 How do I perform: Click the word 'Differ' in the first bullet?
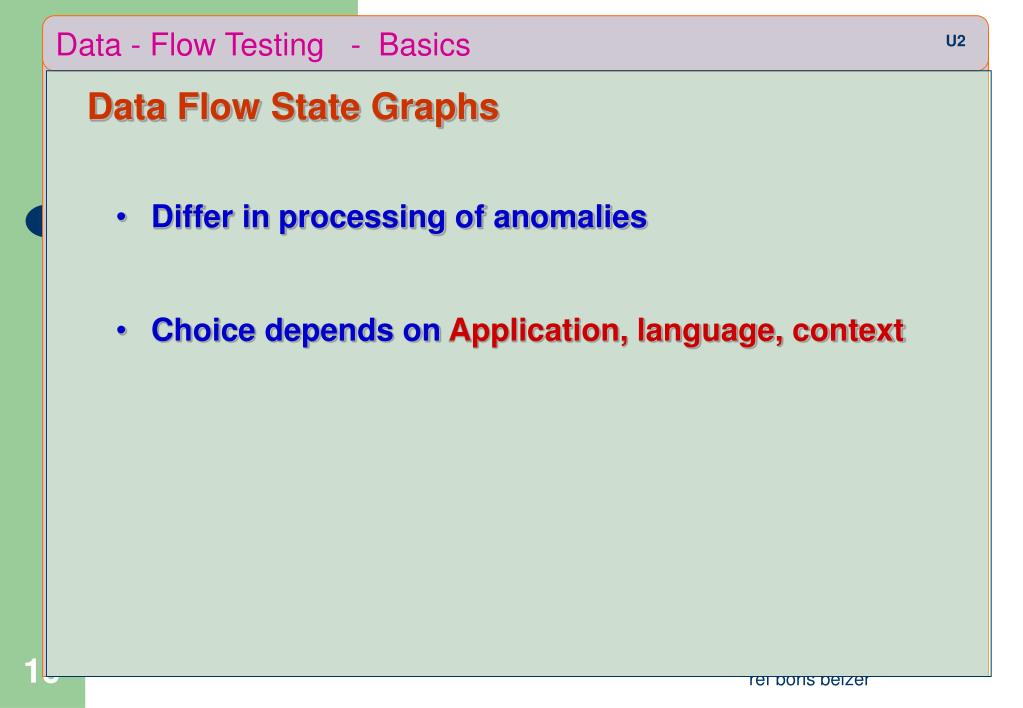192,217
